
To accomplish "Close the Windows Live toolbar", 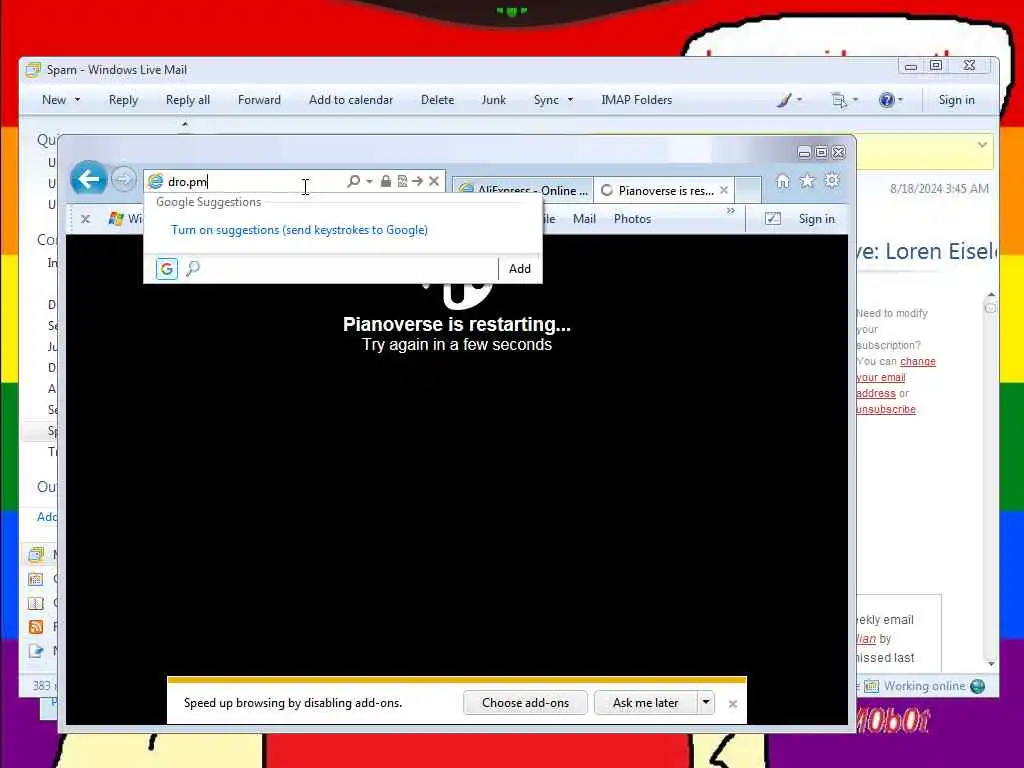I will click(x=85, y=219).
